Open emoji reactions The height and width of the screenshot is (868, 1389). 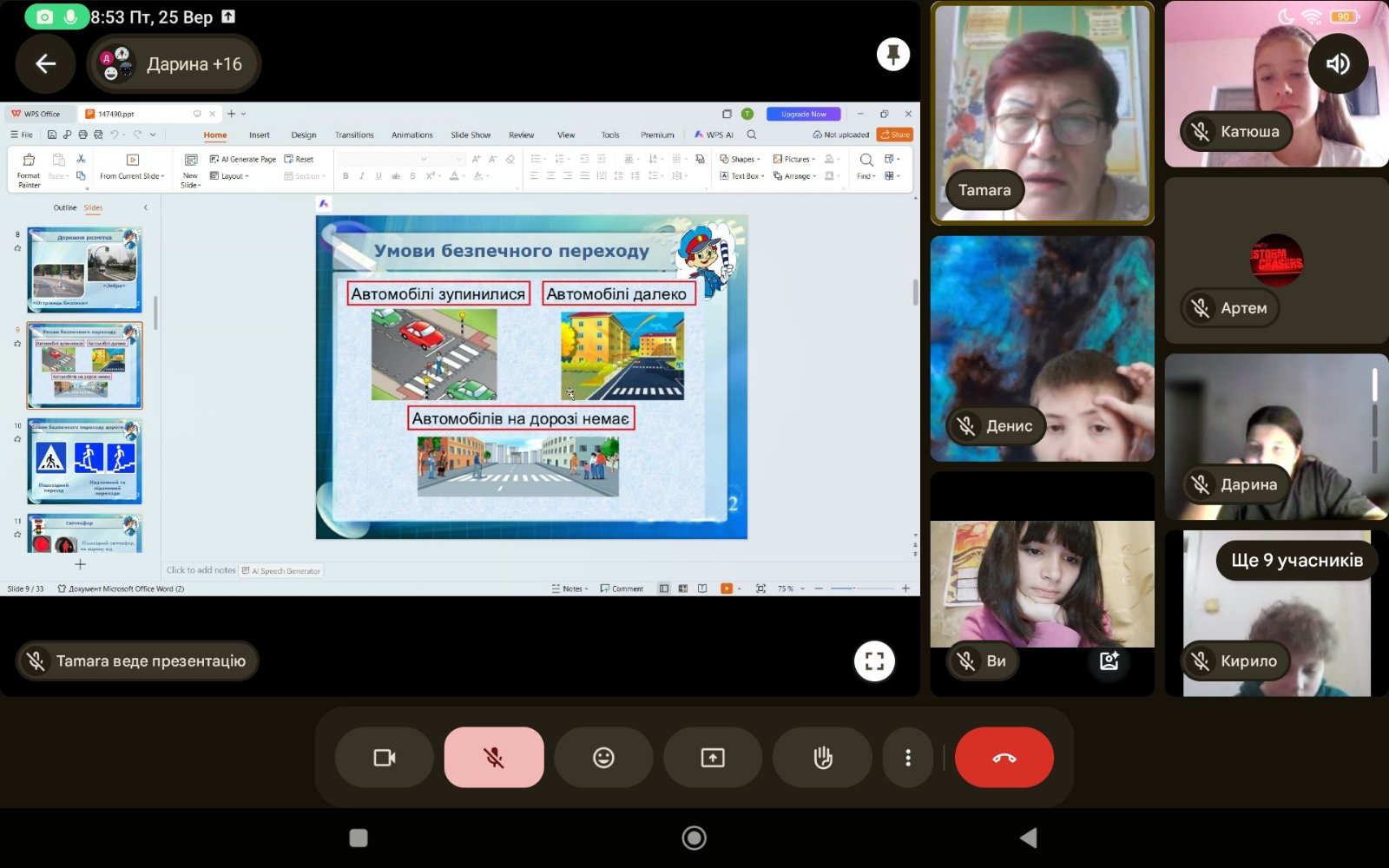(603, 758)
